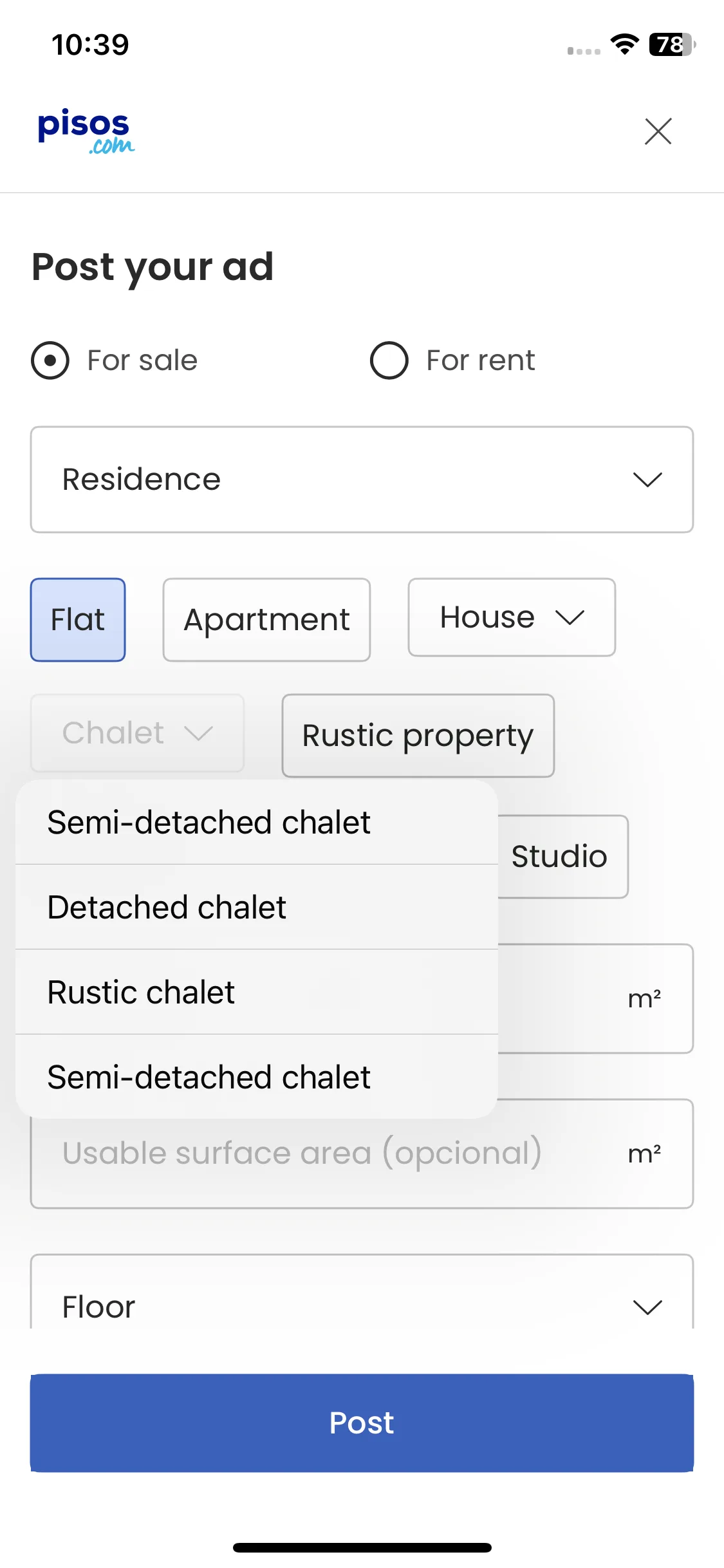Click the Residence dropdown chevron arrow
724x1568 pixels.
point(647,480)
